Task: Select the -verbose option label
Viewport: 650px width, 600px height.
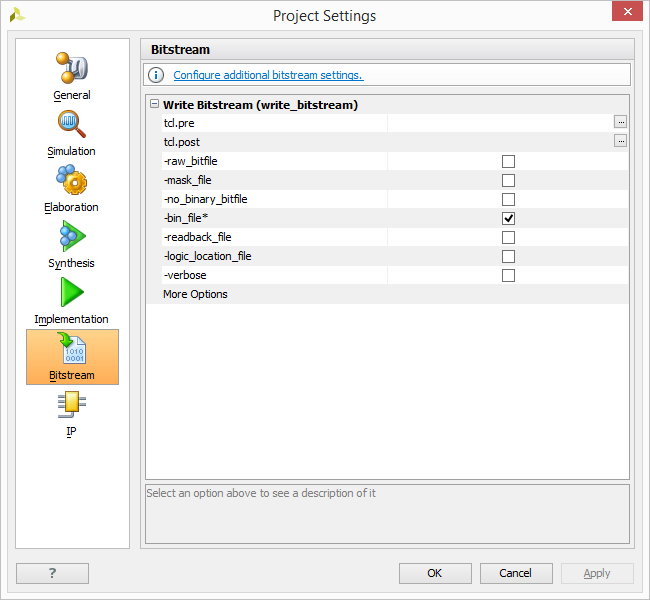Action: coord(185,276)
